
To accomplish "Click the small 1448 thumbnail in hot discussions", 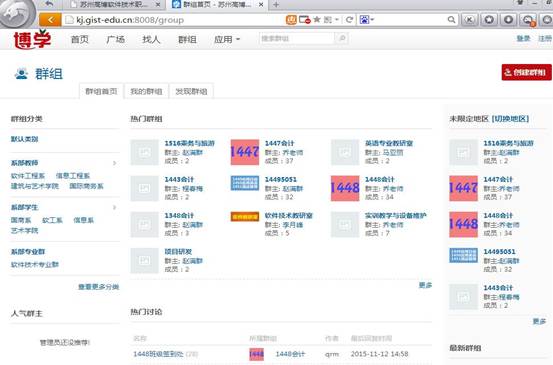I will [x=256, y=354].
